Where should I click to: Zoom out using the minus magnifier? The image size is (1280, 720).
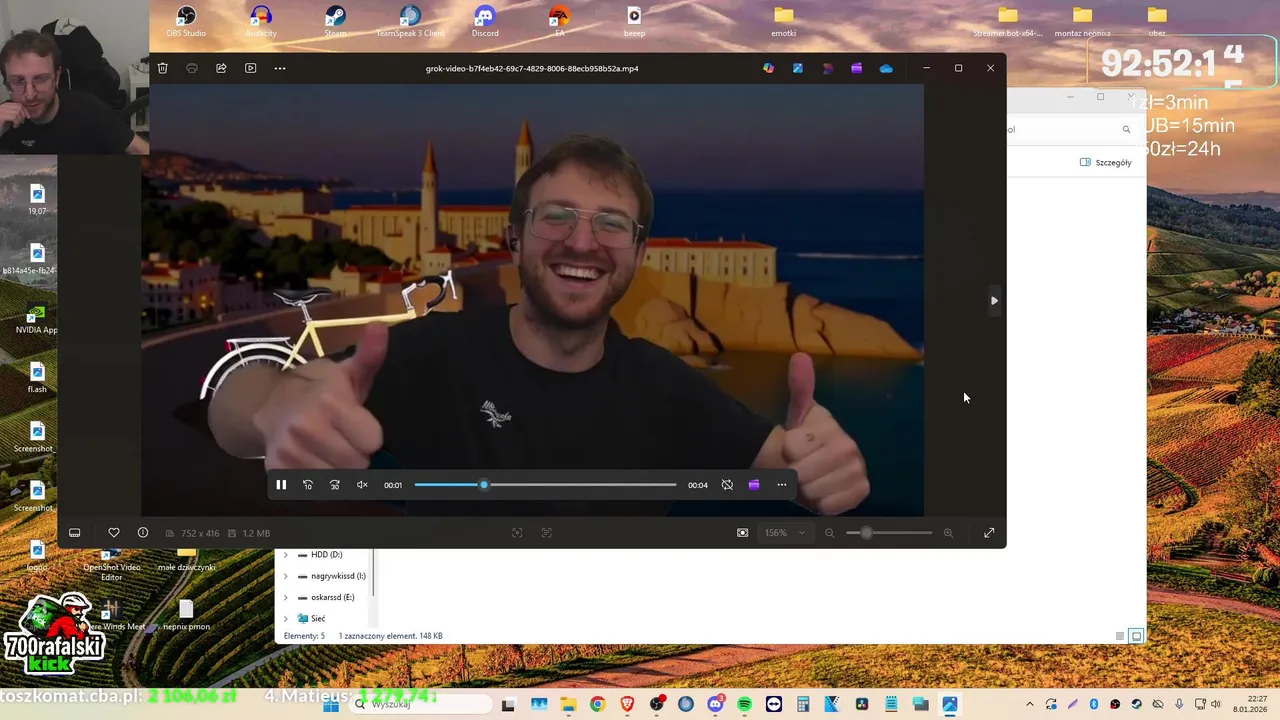point(829,533)
